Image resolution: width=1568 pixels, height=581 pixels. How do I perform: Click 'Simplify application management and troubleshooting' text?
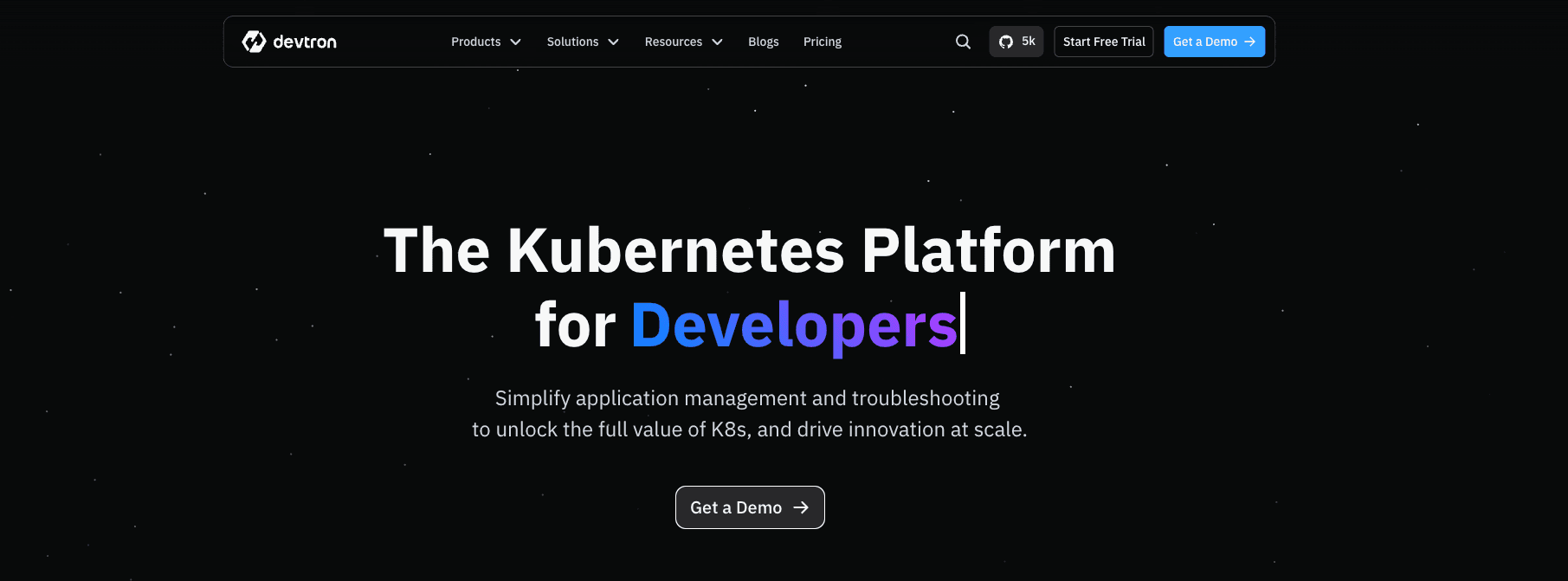(747, 398)
